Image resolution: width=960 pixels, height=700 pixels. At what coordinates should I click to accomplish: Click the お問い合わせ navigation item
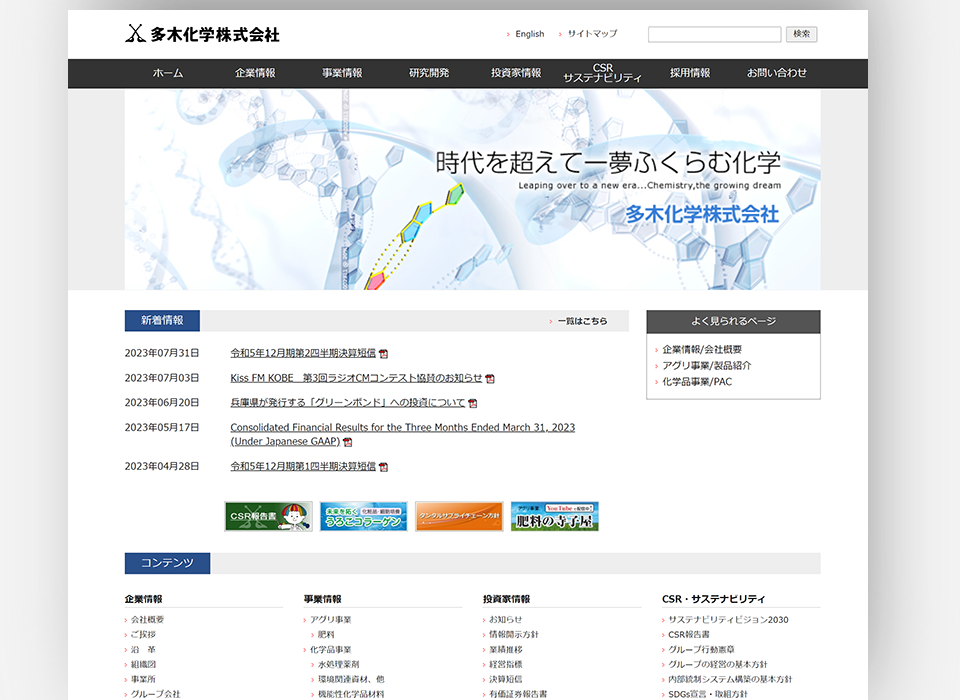pos(776,72)
